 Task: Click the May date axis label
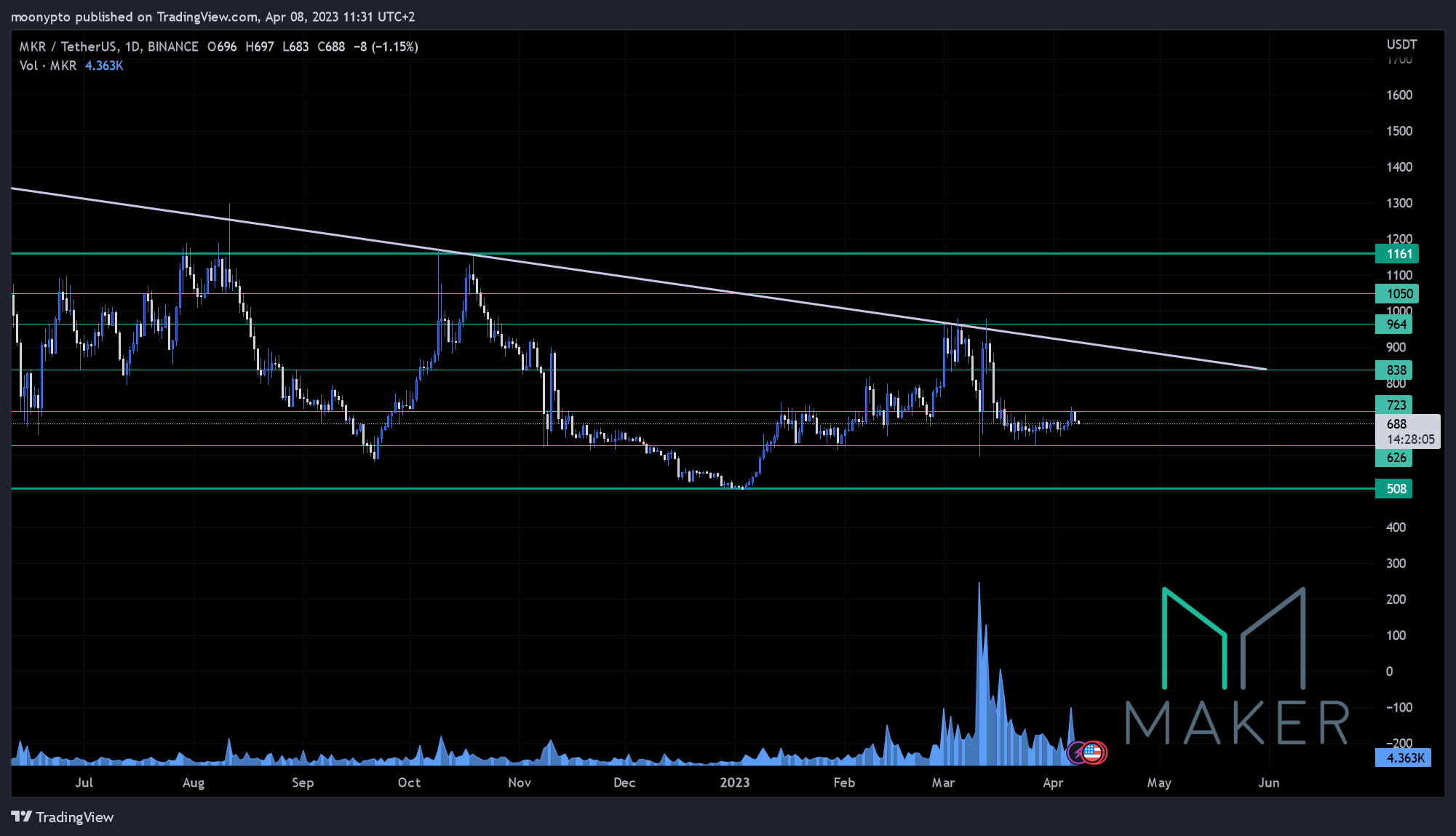pyautogui.click(x=1159, y=783)
